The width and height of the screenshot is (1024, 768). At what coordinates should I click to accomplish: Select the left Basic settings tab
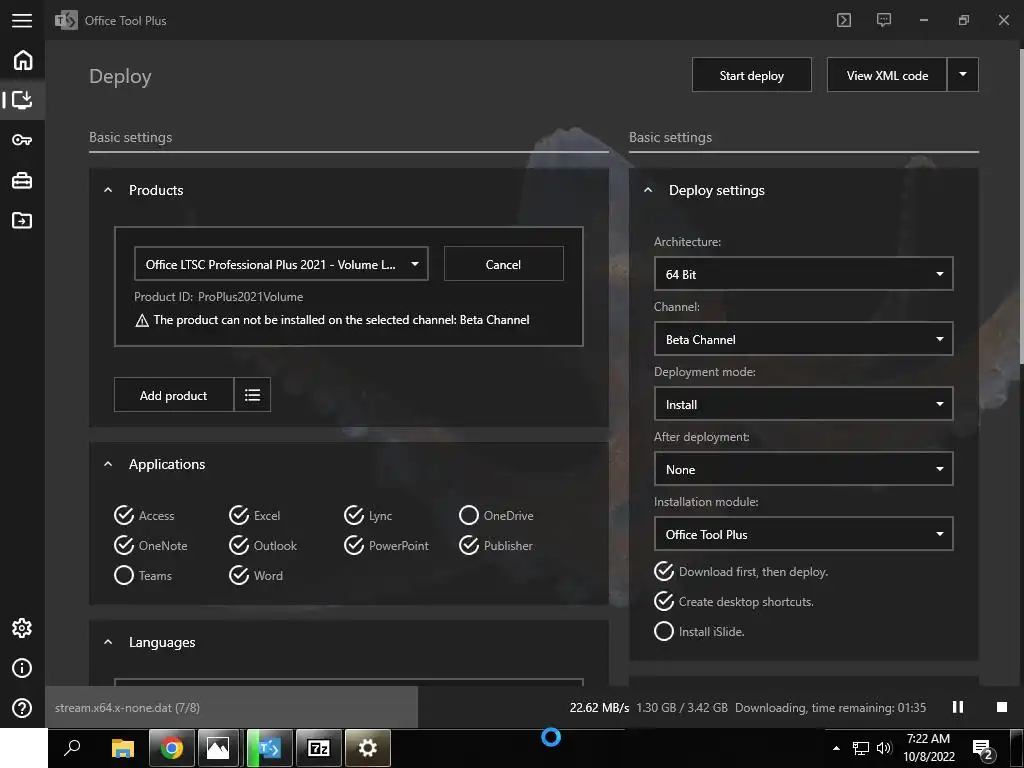pyautogui.click(x=131, y=137)
